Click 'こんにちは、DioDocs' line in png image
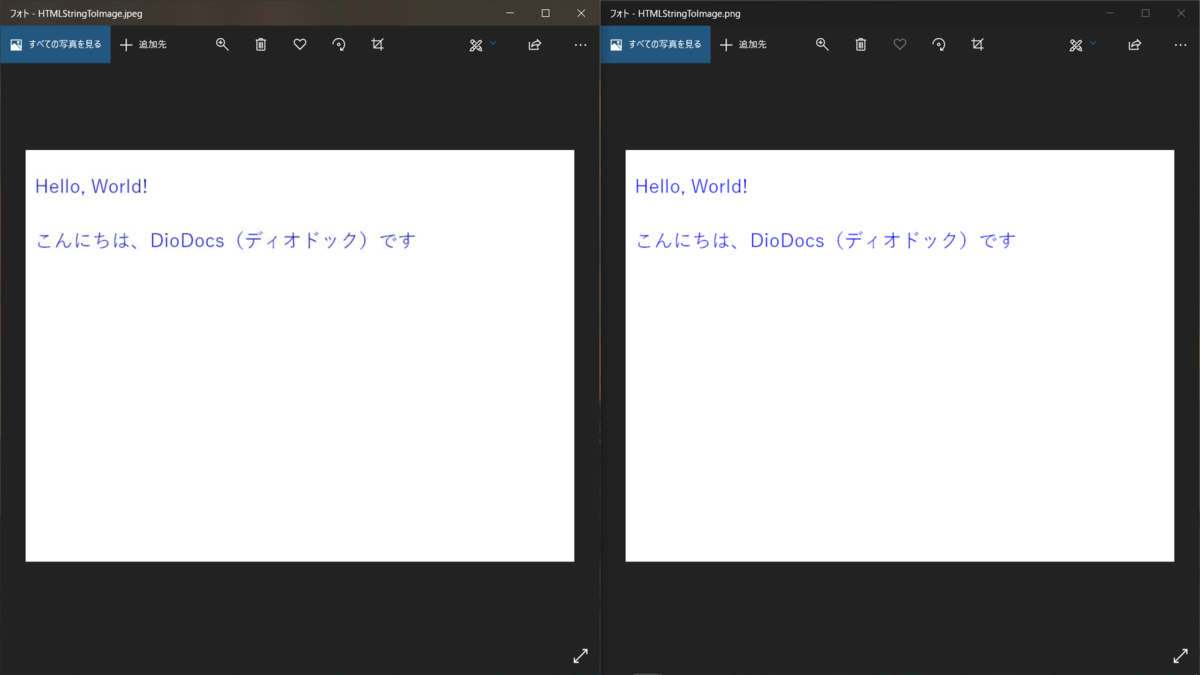 [x=825, y=240]
